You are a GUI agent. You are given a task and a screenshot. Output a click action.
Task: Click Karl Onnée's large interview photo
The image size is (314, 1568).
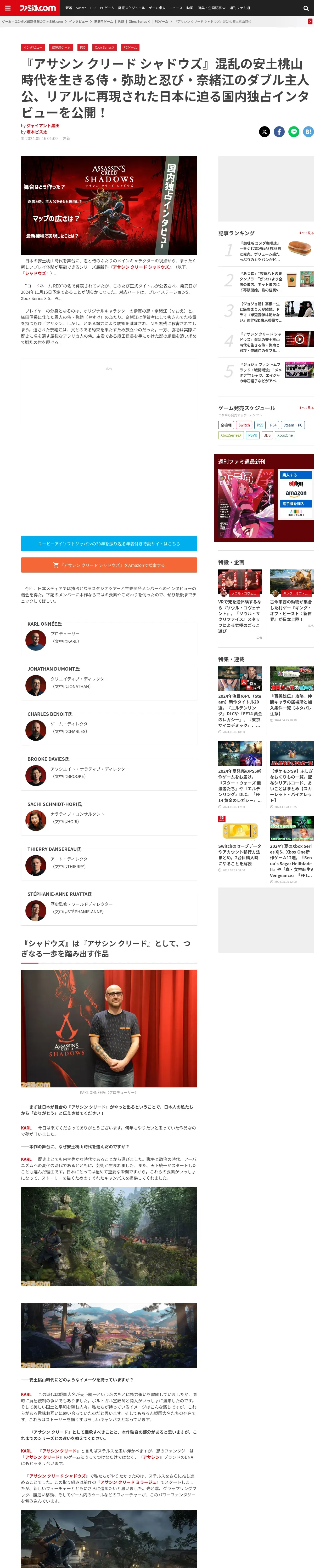point(109,1029)
